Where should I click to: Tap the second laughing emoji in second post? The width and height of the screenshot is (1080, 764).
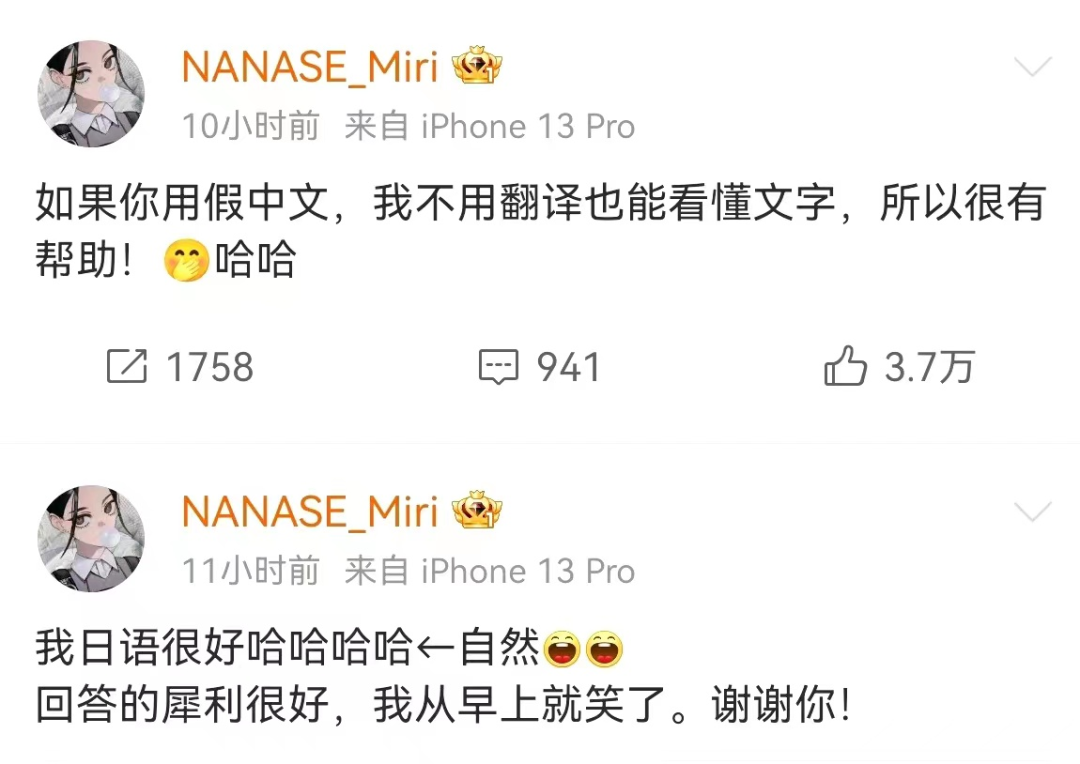tap(604, 649)
